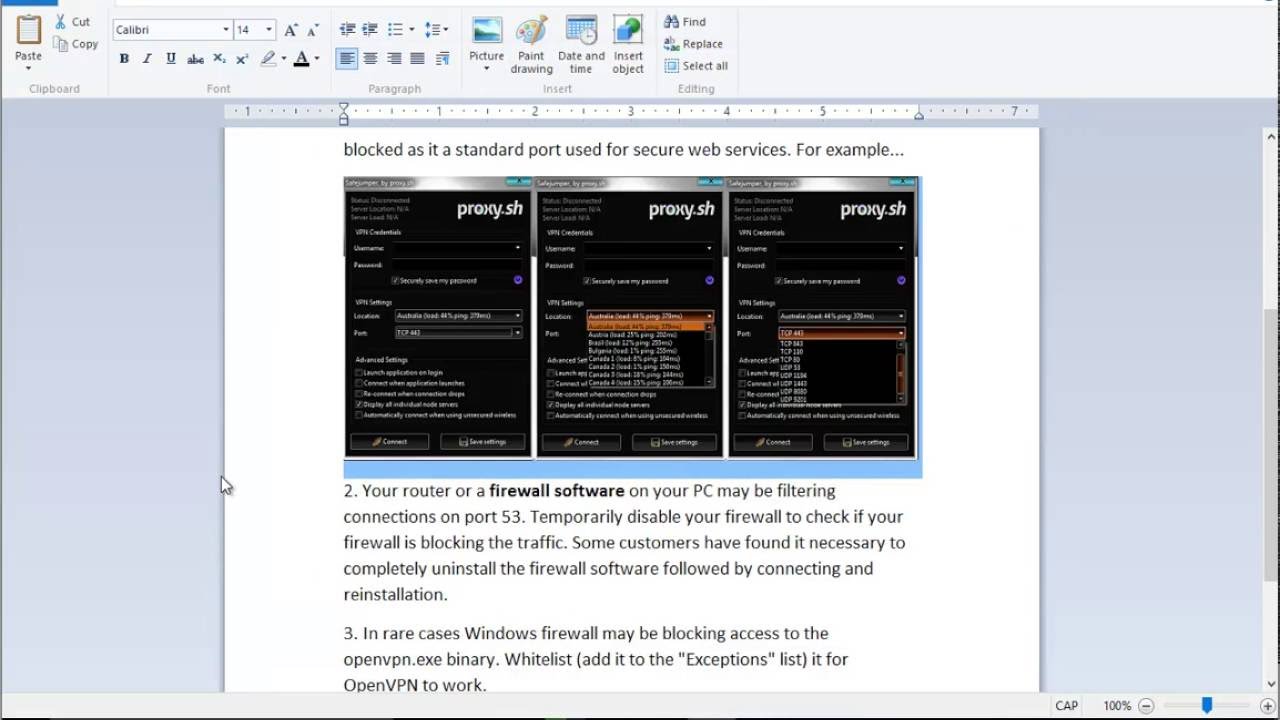Expand the highlight color dropdown arrow
Image resolution: width=1280 pixels, height=720 pixels.
[x=283, y=59]
